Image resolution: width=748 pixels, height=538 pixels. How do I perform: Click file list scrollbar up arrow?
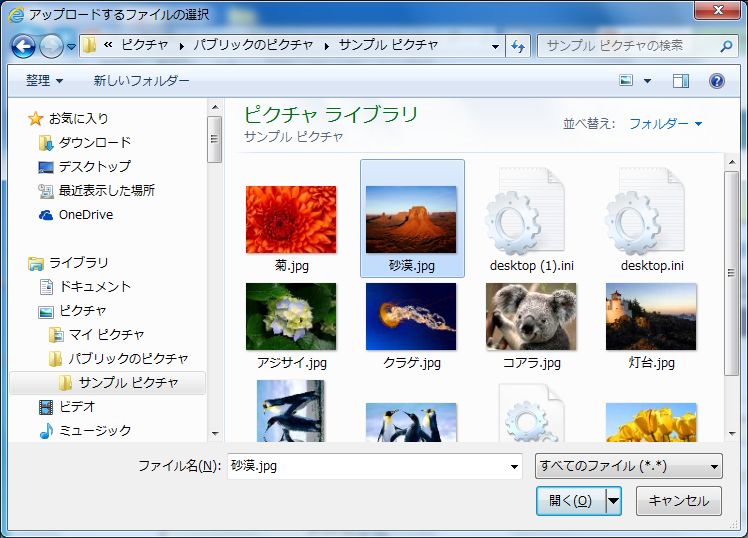click(x=732, y=163)
